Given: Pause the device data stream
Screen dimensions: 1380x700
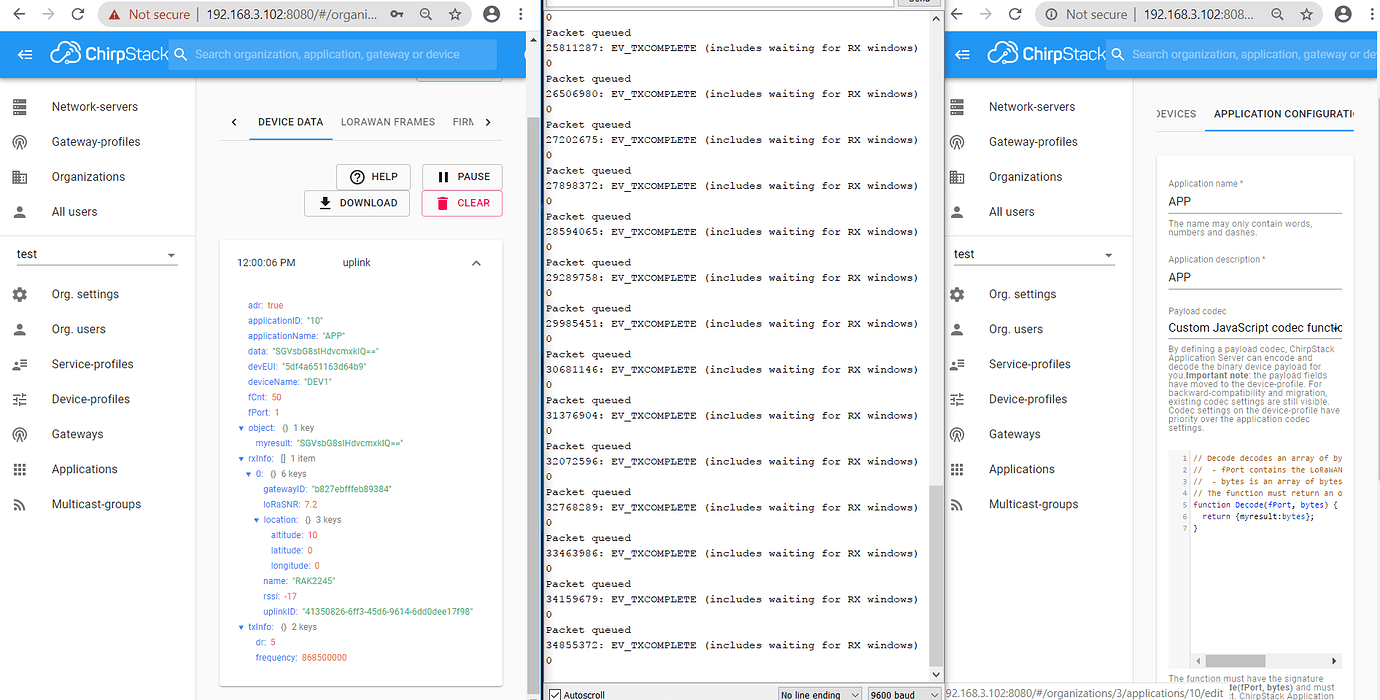Looking at the screenshot, I should pyautogui.click(x=462, y=176).
